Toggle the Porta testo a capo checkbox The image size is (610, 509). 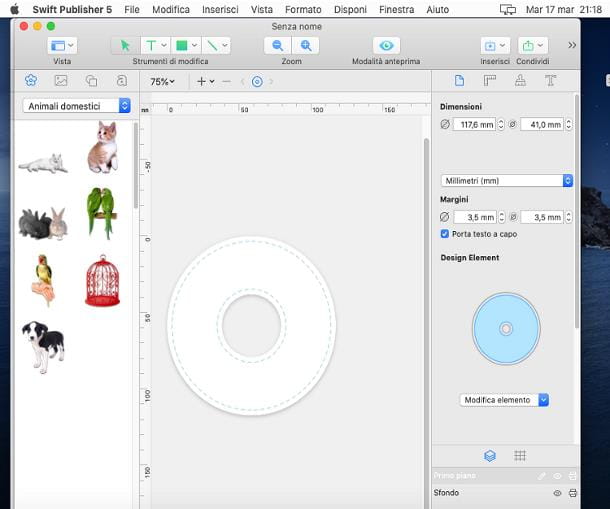coord(445,234)
